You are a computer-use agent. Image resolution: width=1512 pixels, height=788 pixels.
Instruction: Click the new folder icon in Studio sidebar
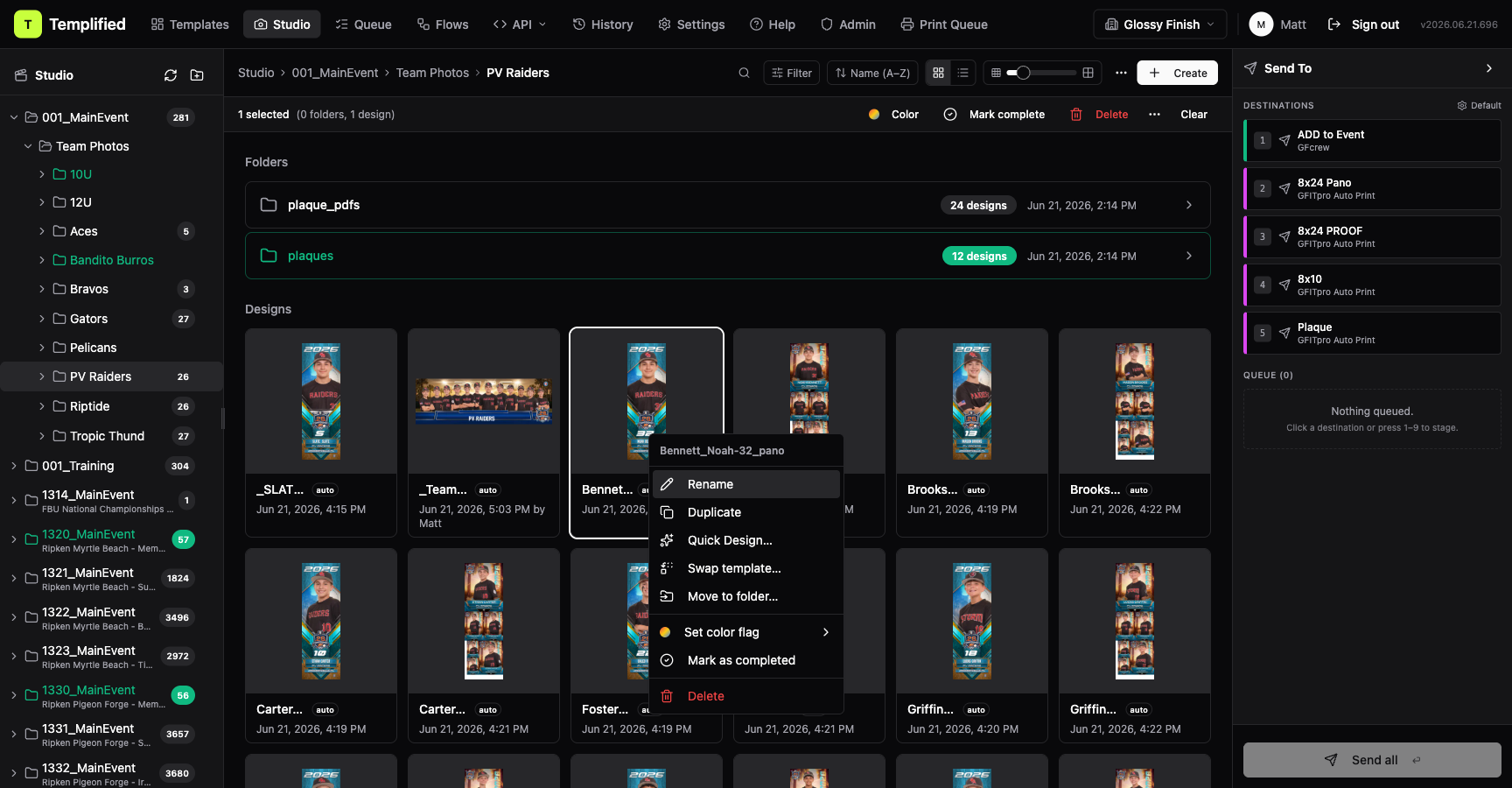point(197,75)
